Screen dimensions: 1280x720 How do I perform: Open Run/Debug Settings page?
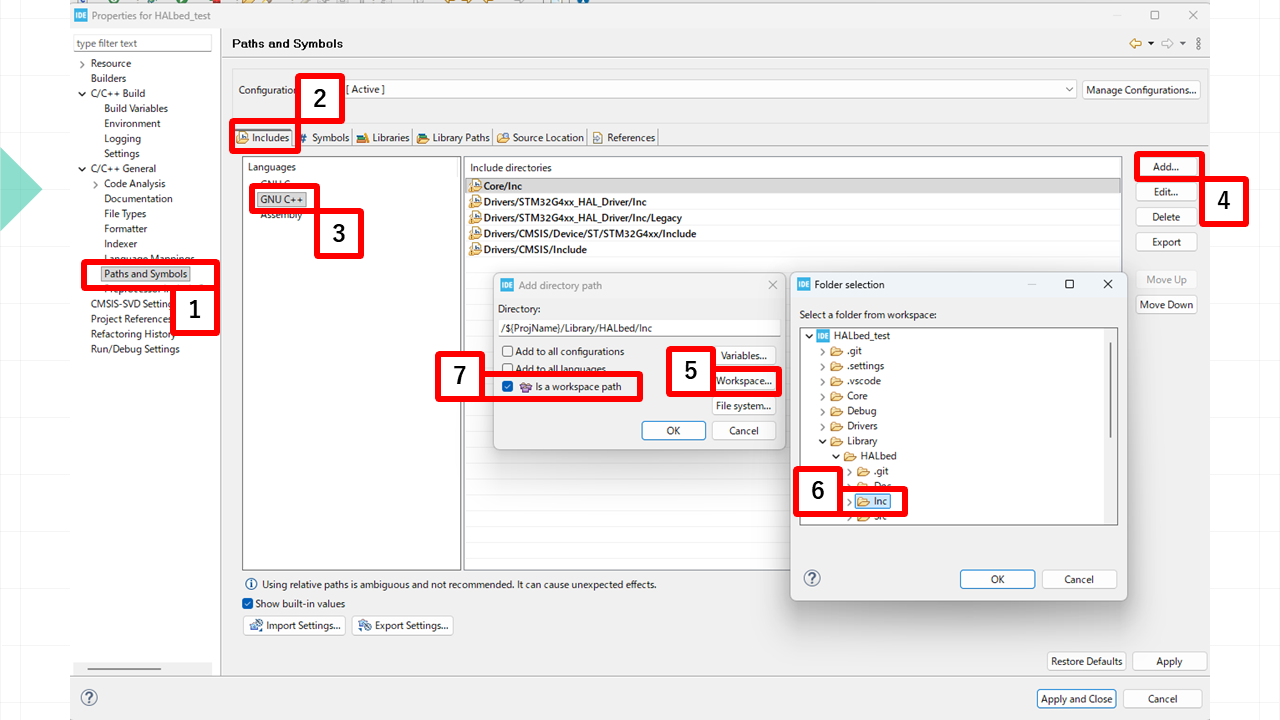coord(135,349)
